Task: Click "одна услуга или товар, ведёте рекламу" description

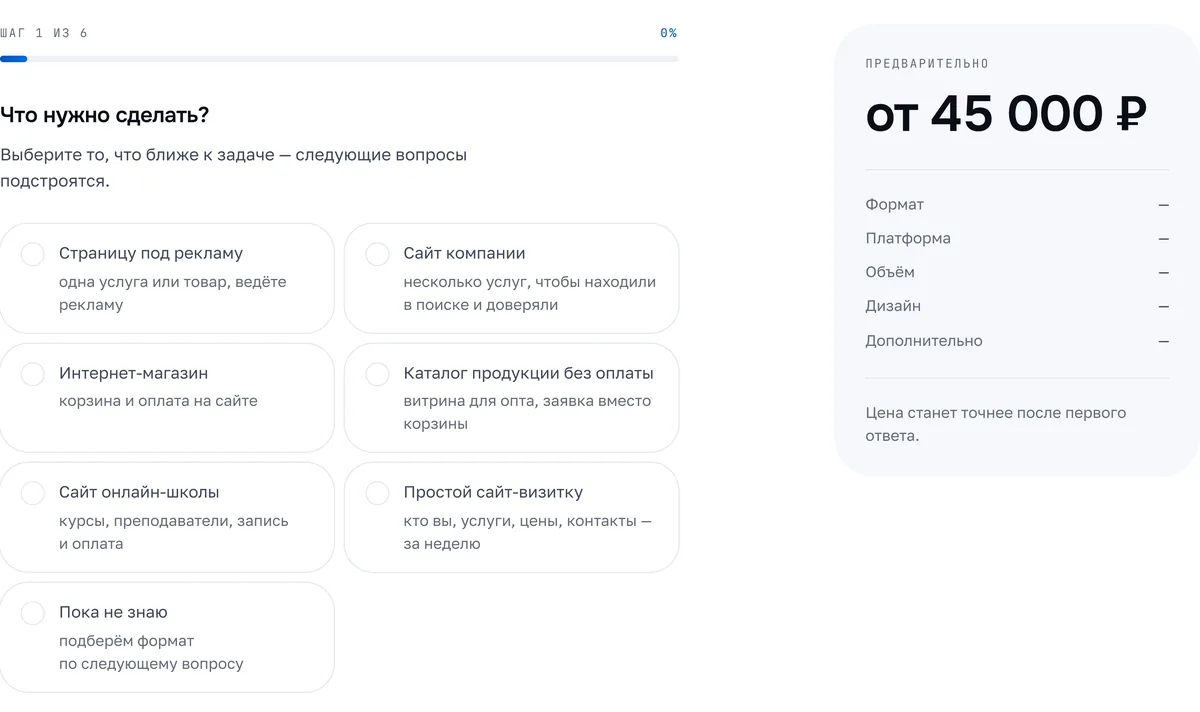Action: pyautogui.click(x=173, y=294)
